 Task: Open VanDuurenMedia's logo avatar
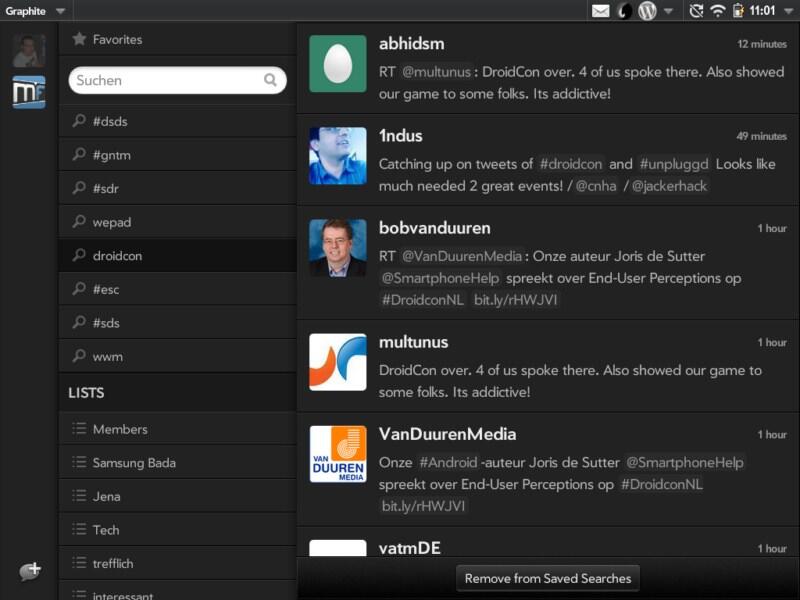pyautogui.click(x=338, y=454)
